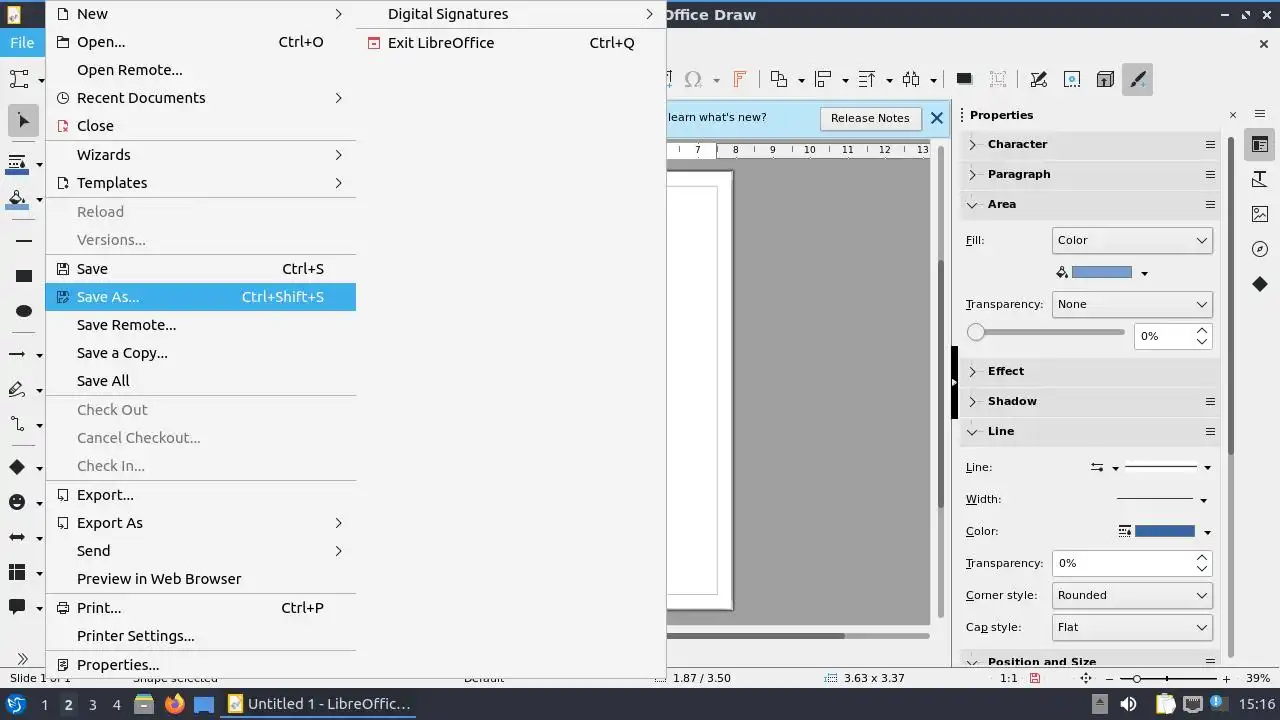The width and height of the screenshot is (1280, 720).
Task: Select the Callouts speech bubble tool
Action: [x=17, y=607]
